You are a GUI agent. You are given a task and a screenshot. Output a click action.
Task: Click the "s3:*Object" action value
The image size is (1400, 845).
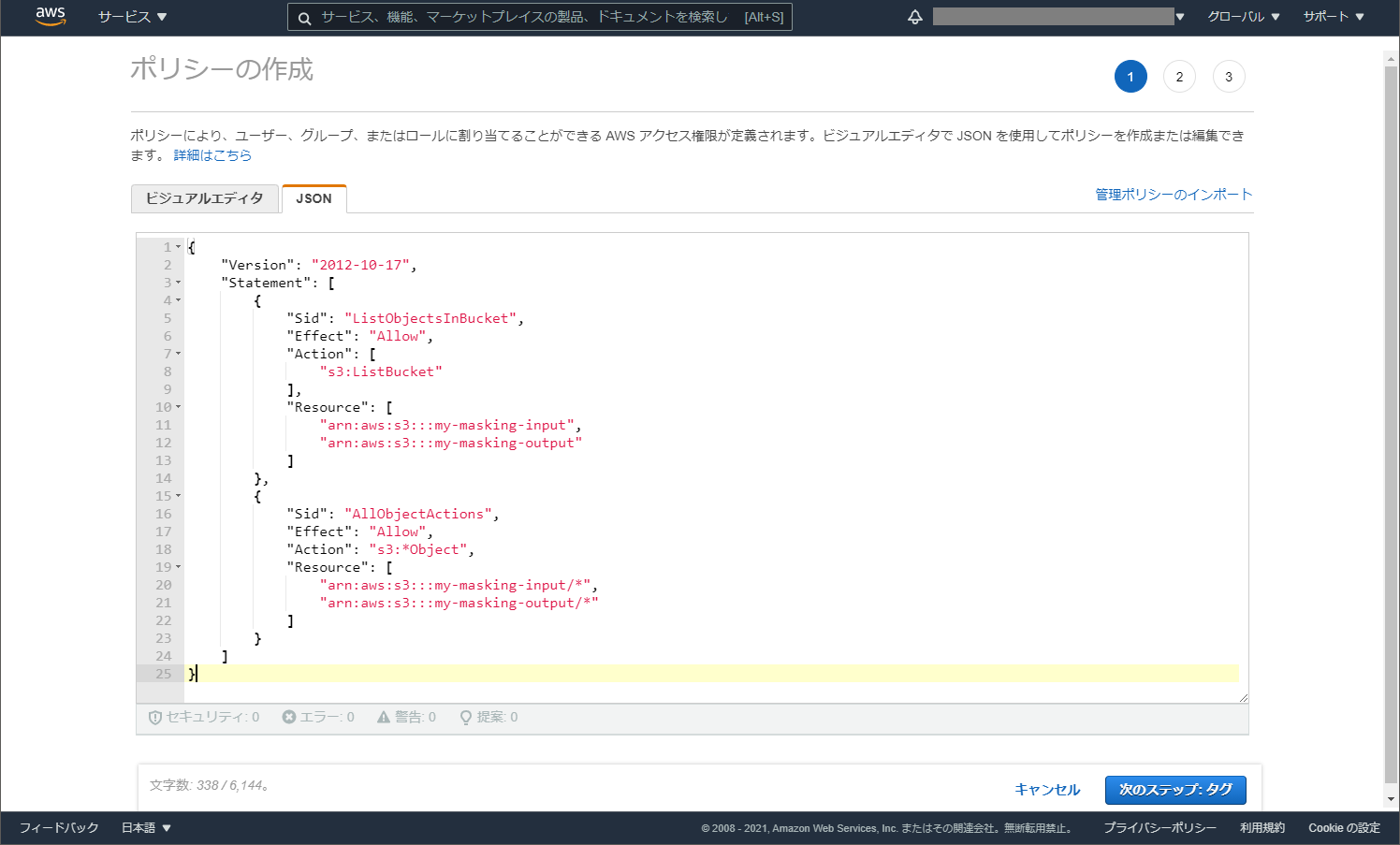point(417,549)
